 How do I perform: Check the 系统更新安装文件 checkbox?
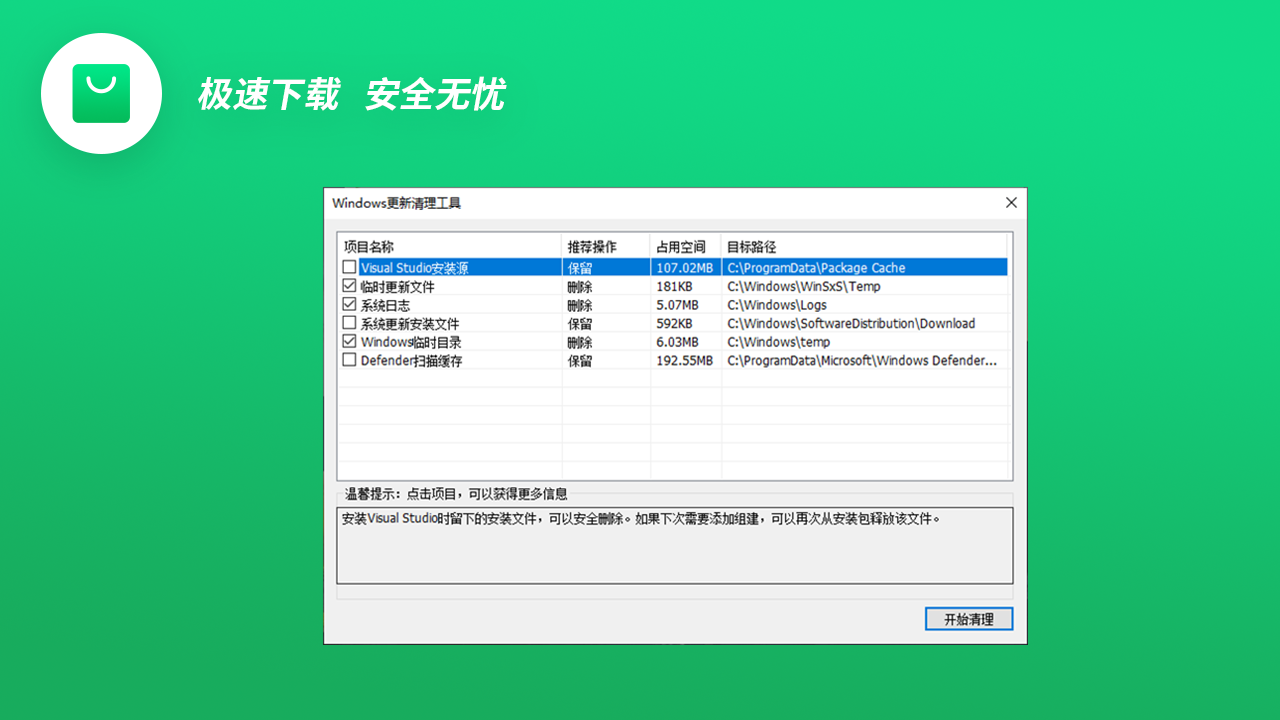tap(350, 323)
